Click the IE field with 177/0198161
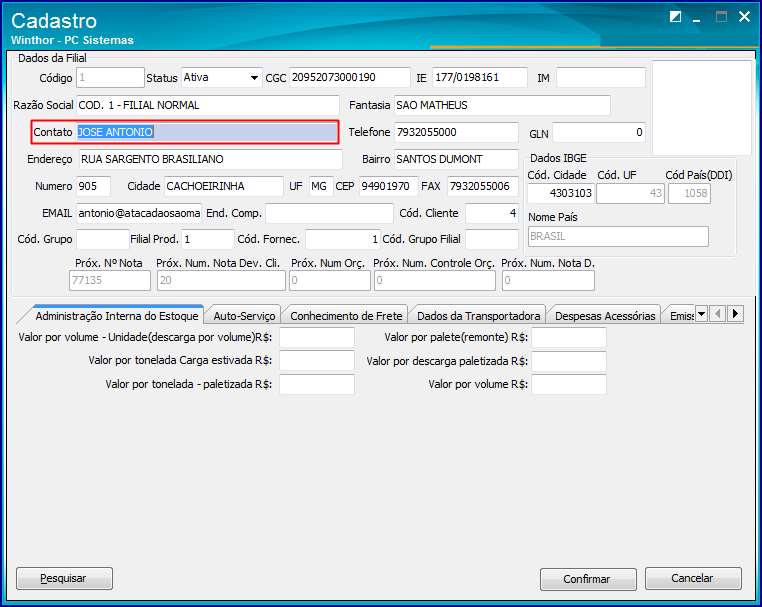Screen dimensions: 762x607 (x=480, y=78)
